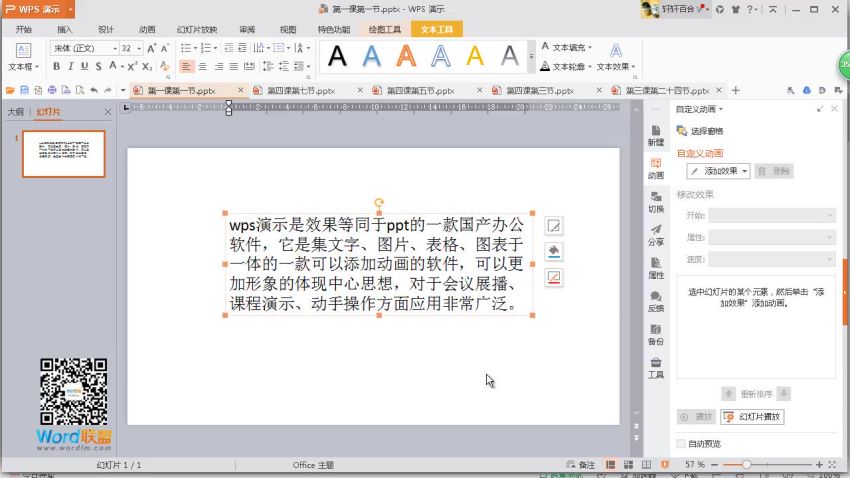
Task: Expand the WordArt styles gallery arrow
Action: pyautogui.click(x=531, y=56)
